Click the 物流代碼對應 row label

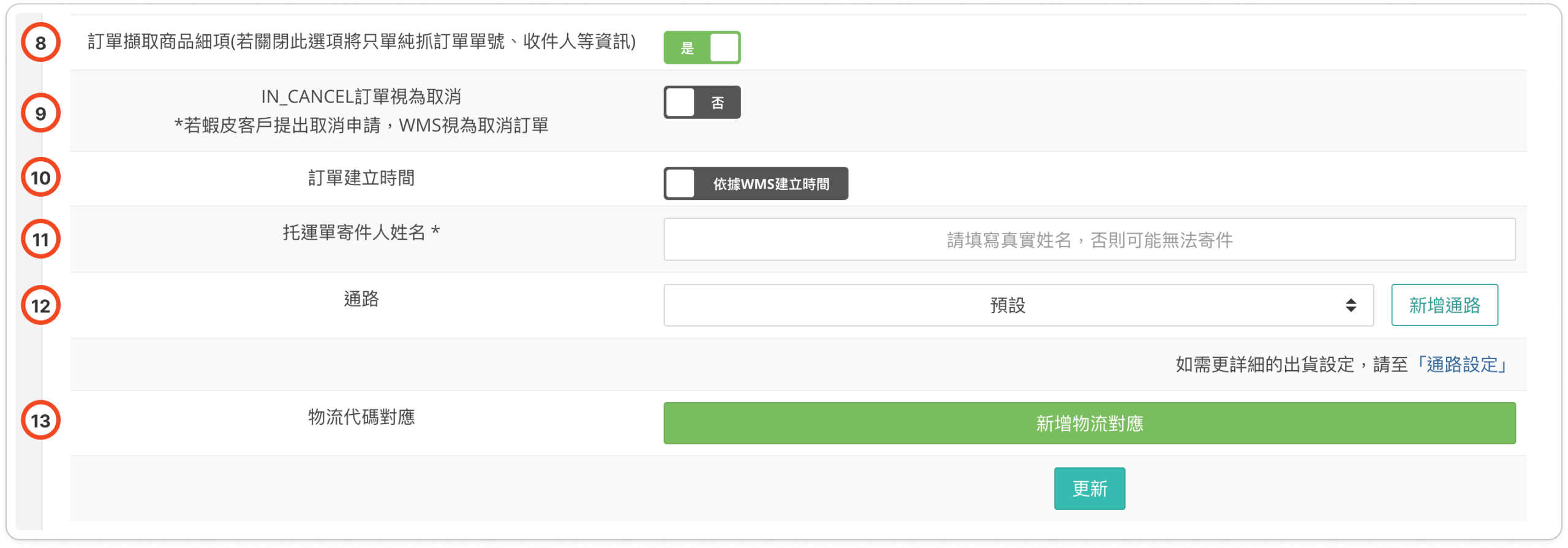361,417
